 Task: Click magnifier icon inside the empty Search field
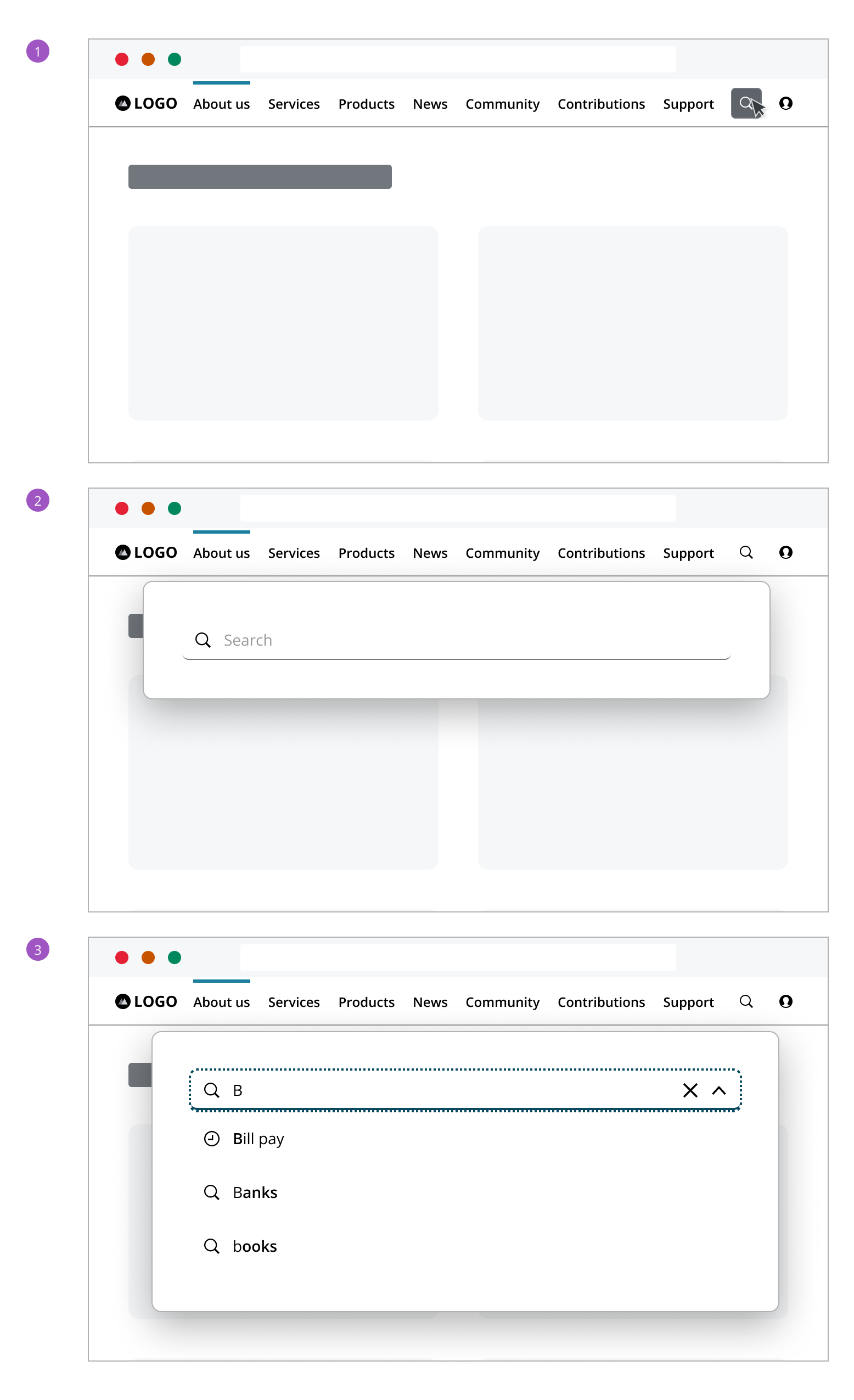pos(203,640)
